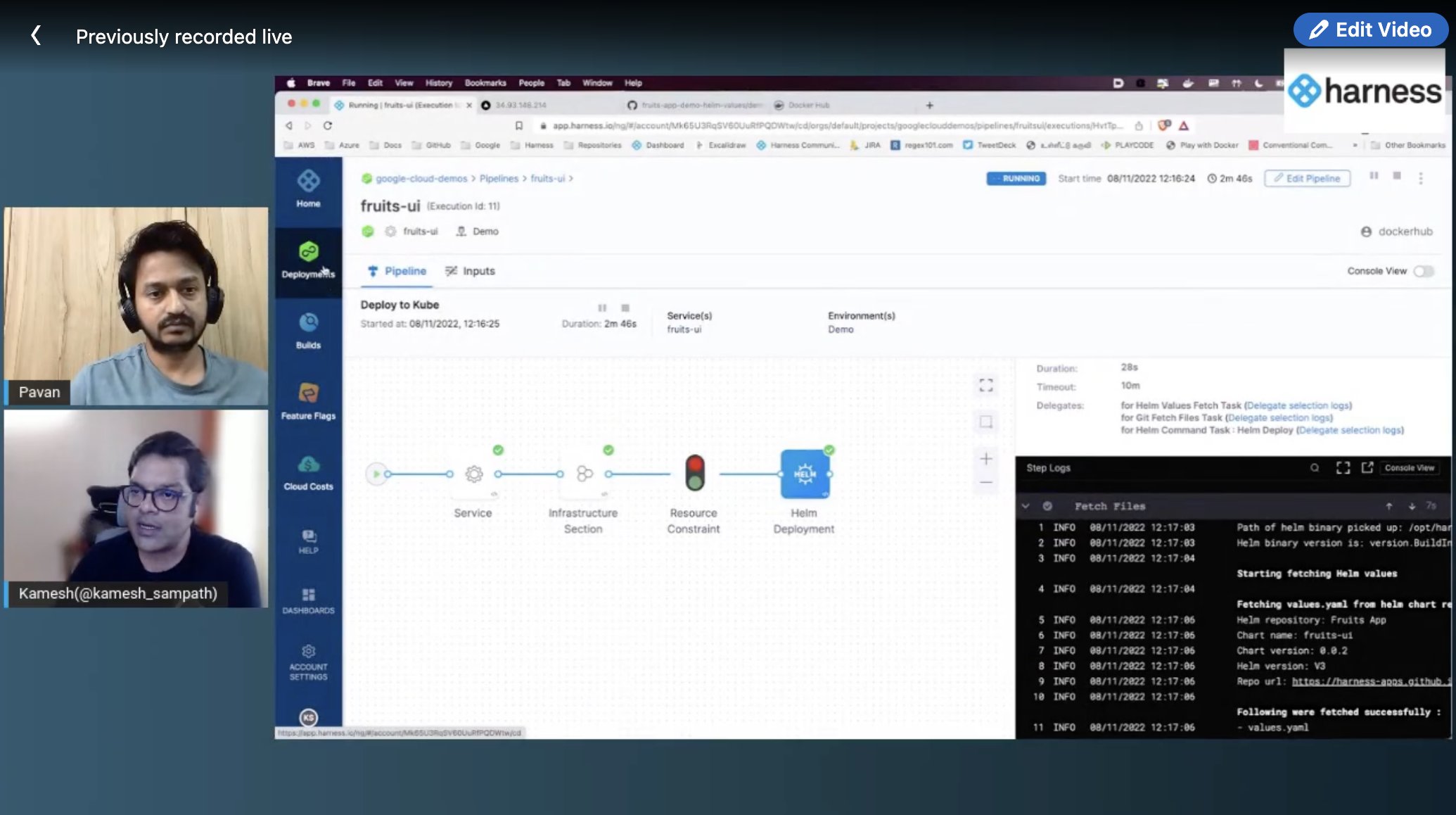Fit the pipeline graph to screen
The width and height of the screenshot is (1456, 815).
point(986,385)
